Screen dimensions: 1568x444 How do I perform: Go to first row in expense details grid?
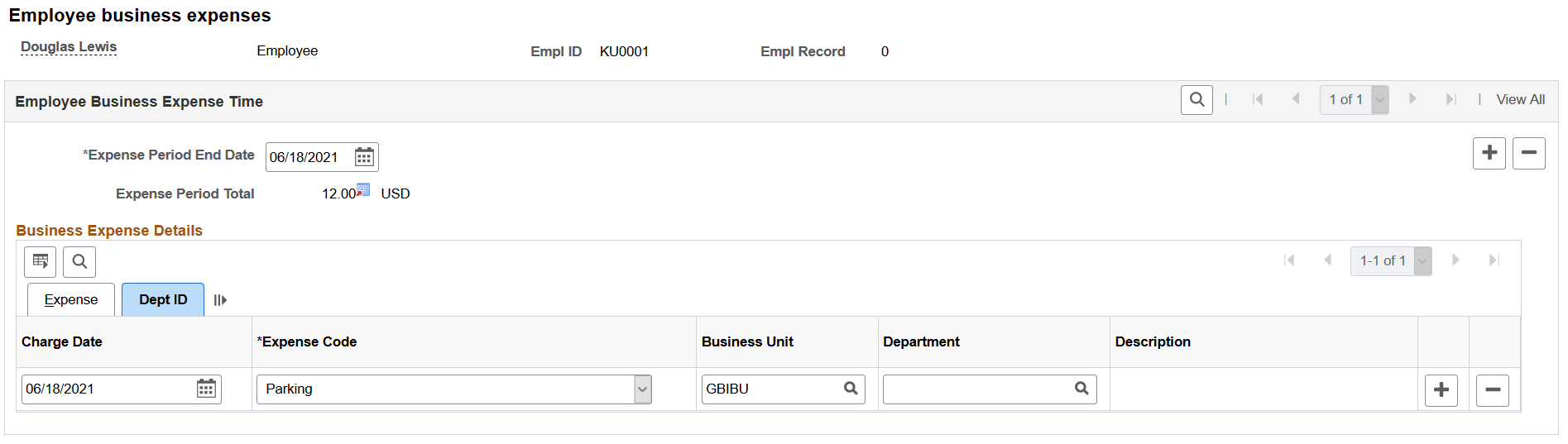[1289, 260]
